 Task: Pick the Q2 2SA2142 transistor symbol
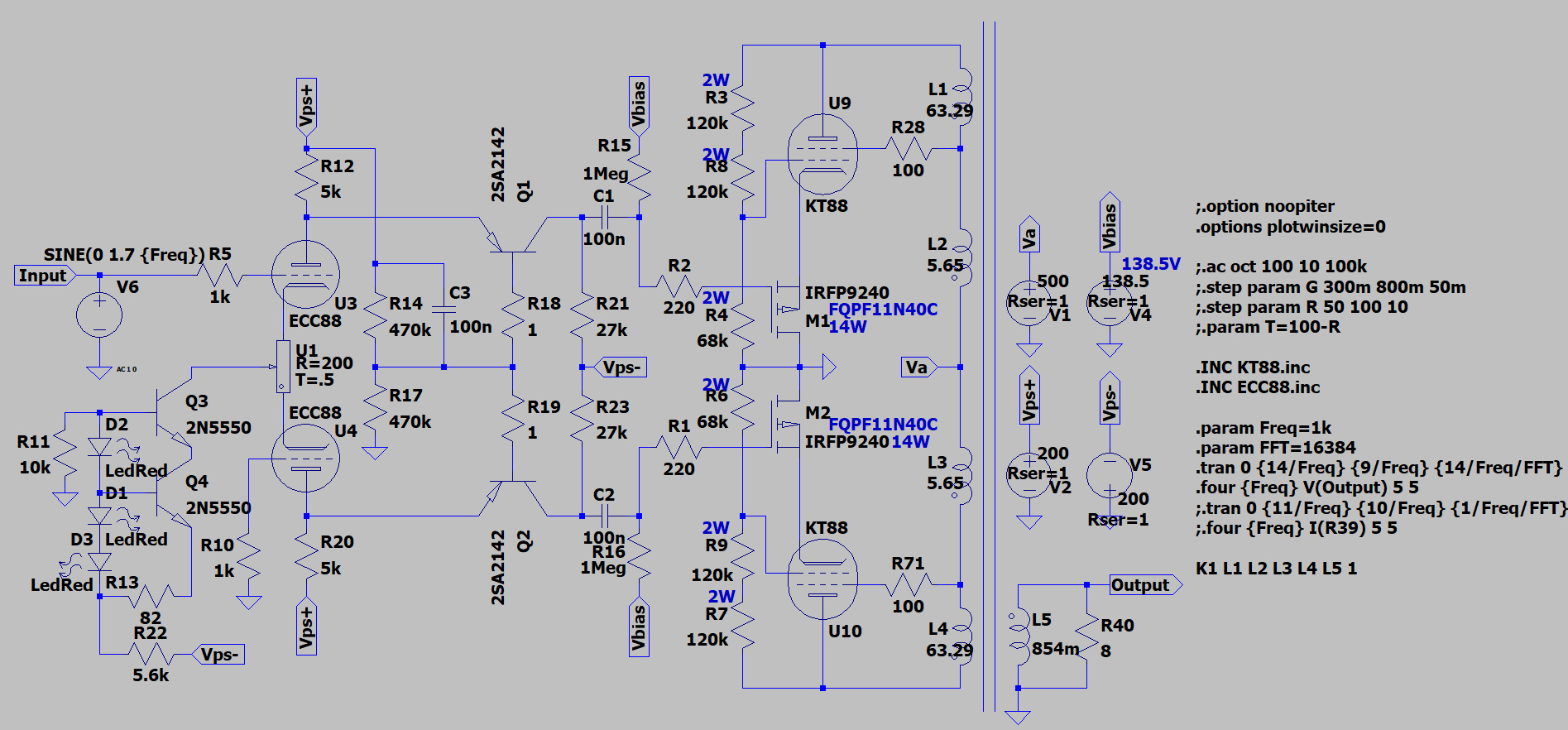(513, 497)
